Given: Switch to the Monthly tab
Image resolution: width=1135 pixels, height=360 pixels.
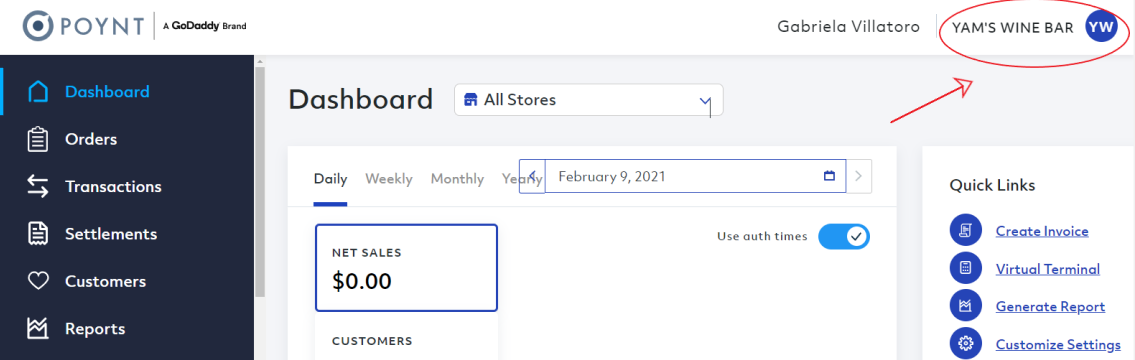Looking at the screenshot, I should coord(457,179).
